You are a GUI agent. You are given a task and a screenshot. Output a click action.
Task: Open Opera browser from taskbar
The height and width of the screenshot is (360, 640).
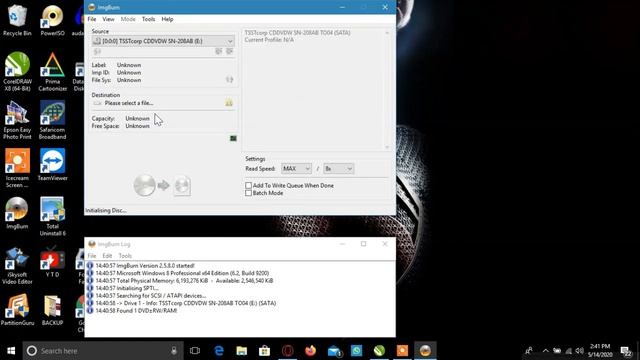(287, 351)
